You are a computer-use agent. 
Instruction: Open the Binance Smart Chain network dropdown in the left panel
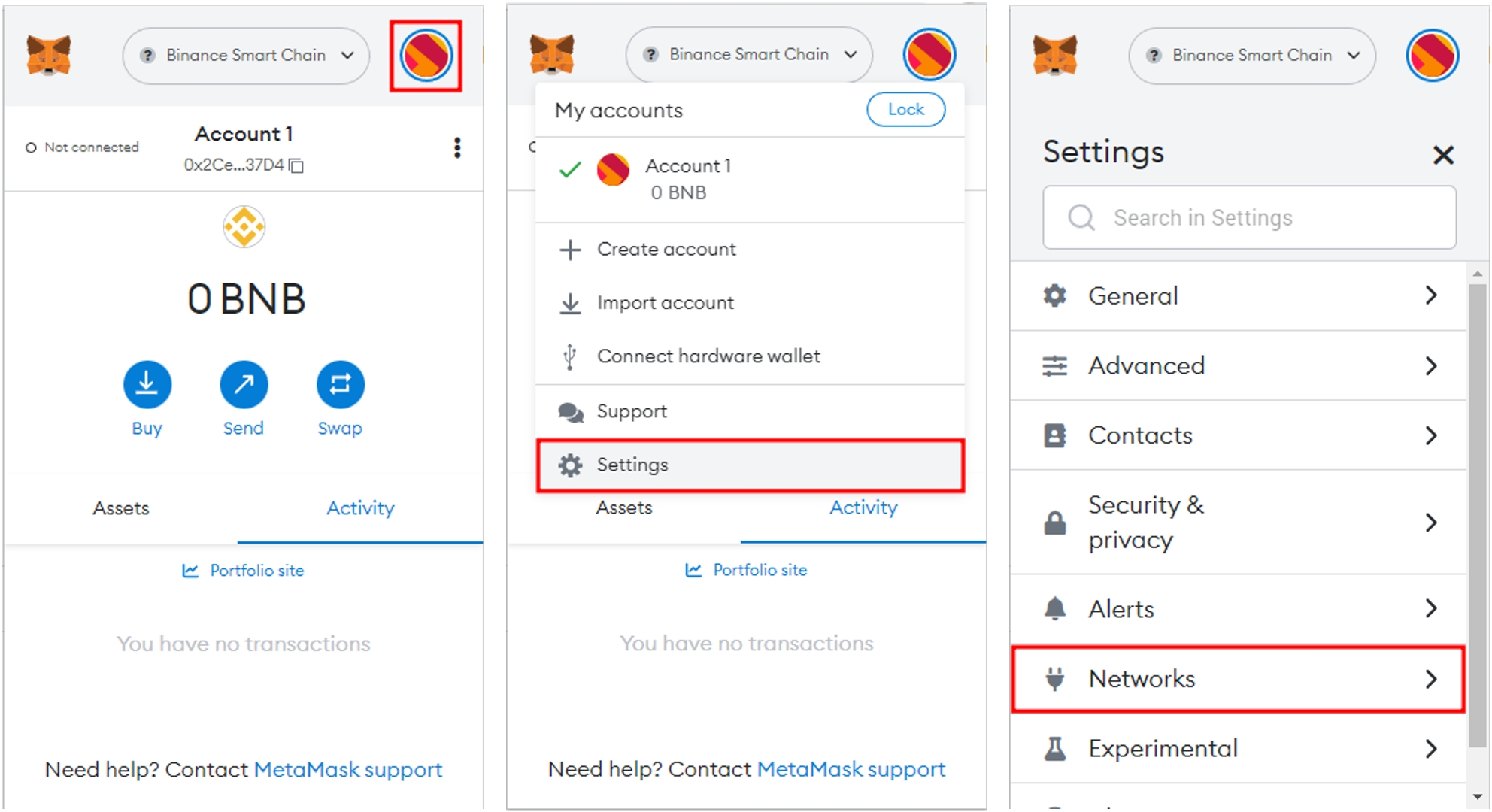tap(246, 56)
